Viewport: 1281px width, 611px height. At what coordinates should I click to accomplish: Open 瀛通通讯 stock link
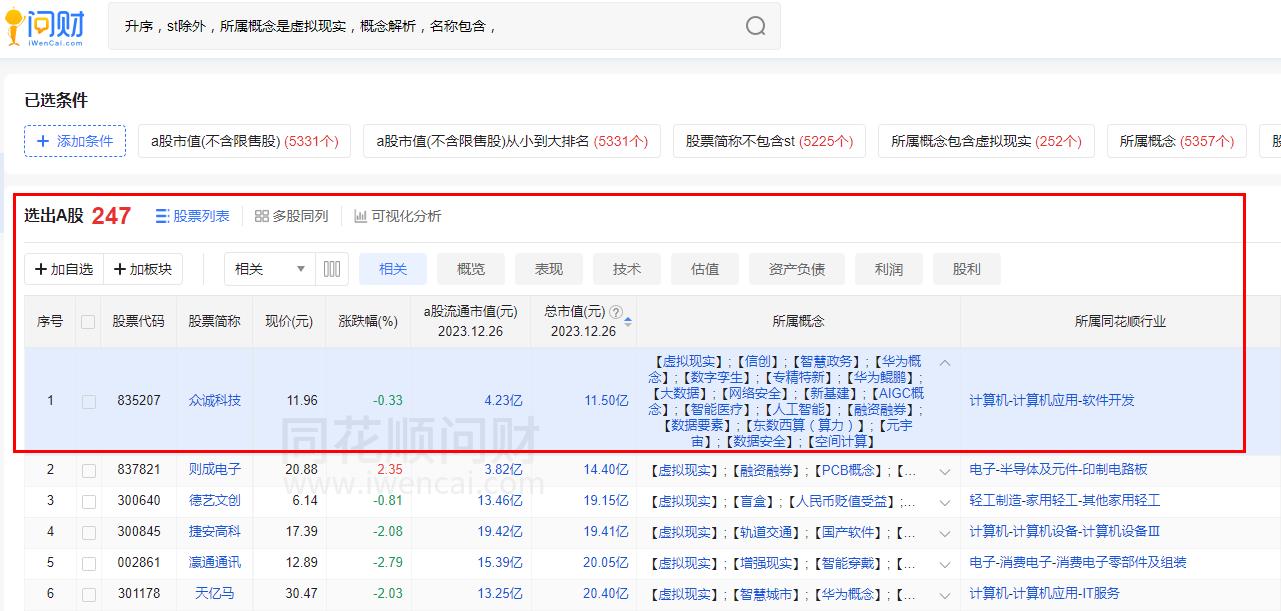point(215,563)
